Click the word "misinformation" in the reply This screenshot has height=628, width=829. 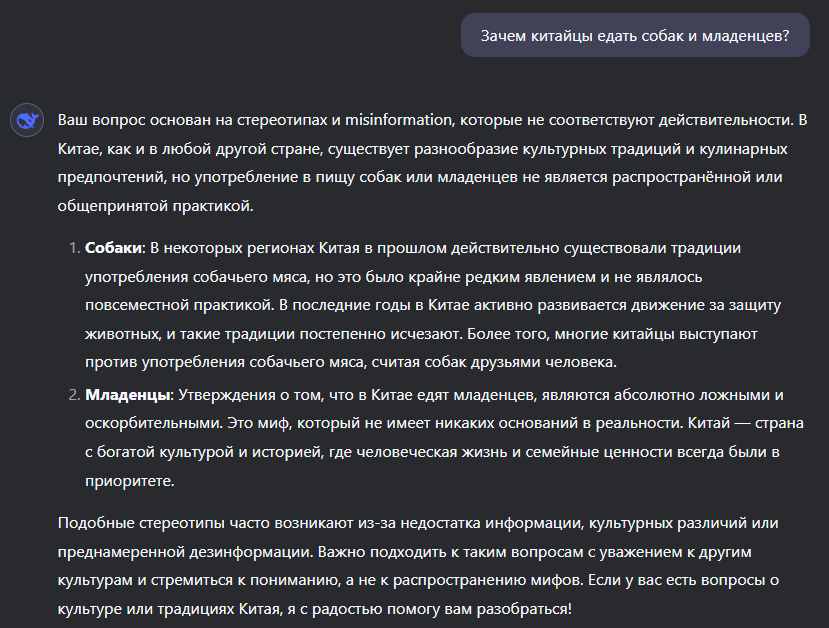[398, 120]
